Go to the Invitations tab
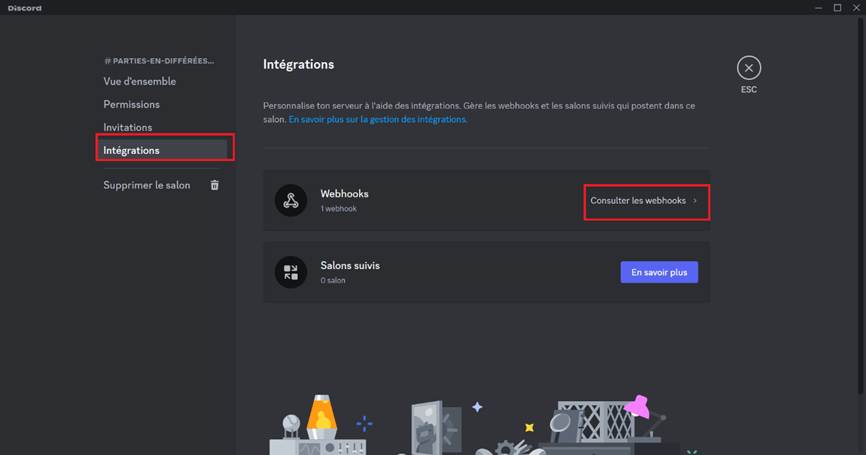This screenshot has height=455, width=866. (x=128, y=127)
